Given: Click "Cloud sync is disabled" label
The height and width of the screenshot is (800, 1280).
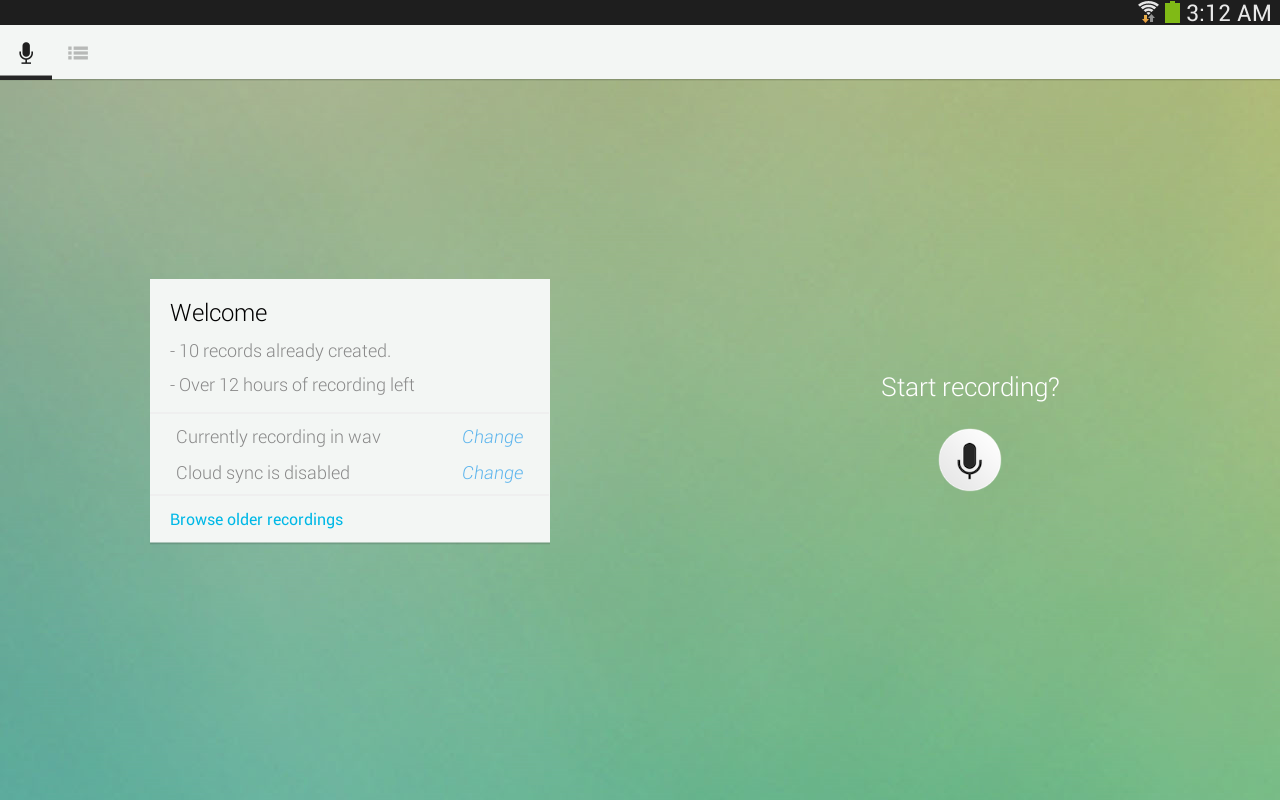Looking at the screenshot, I should [263, 473].
